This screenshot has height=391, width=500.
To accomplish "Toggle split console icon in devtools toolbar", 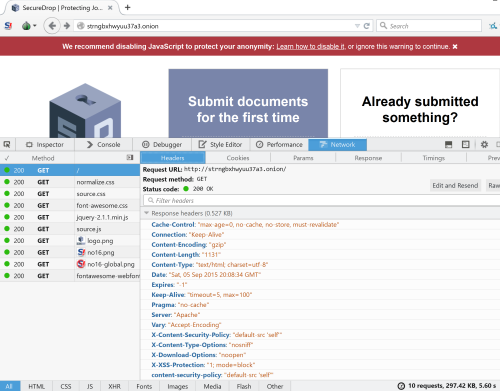I will tap(449, 144).
